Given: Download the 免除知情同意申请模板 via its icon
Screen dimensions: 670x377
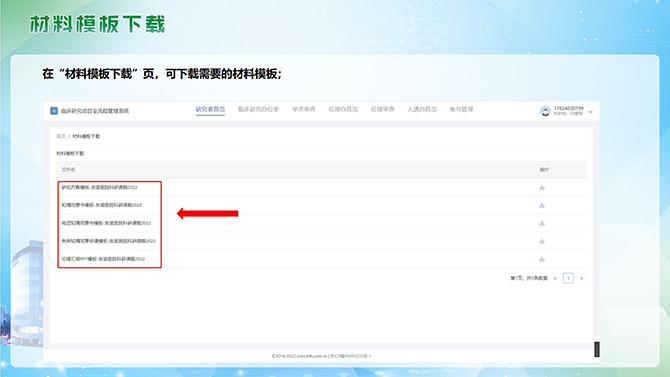Looking at the screenshot, I should coord(542,241).
